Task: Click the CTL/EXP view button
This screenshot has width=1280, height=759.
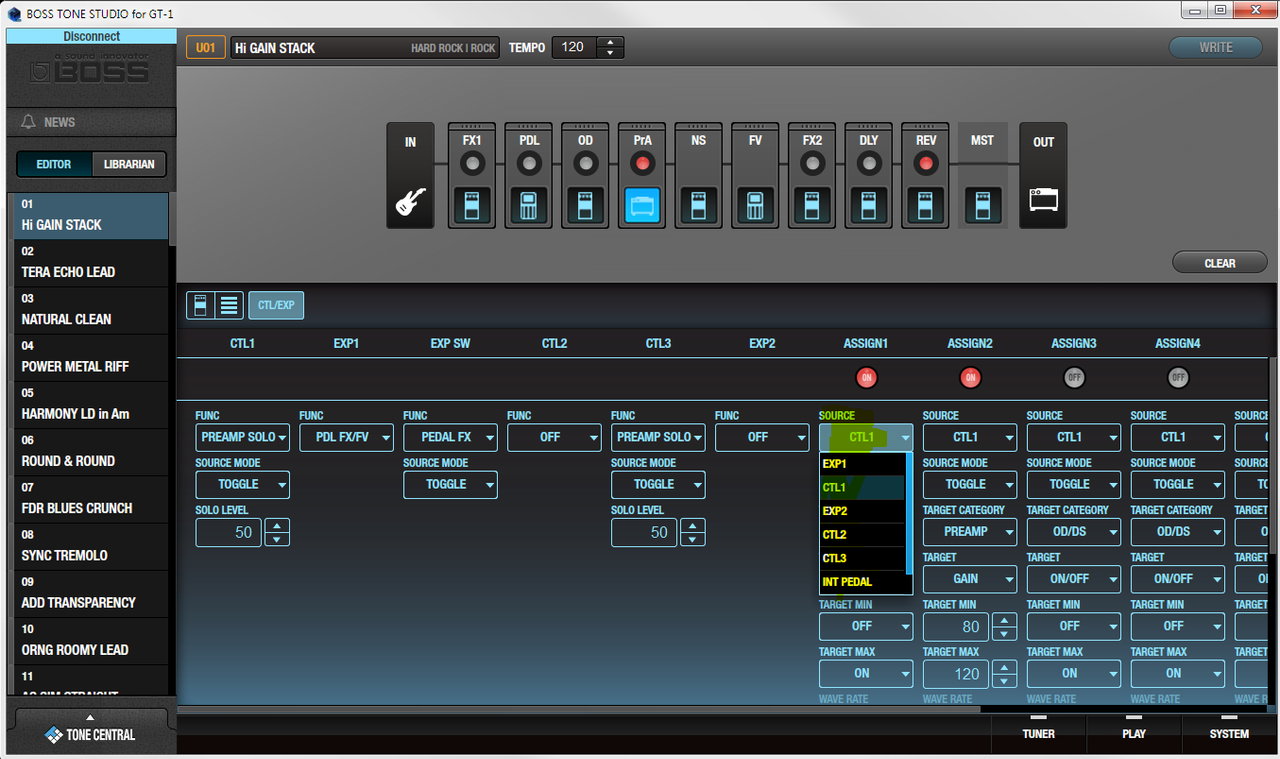Action: [x=276, y=305]
